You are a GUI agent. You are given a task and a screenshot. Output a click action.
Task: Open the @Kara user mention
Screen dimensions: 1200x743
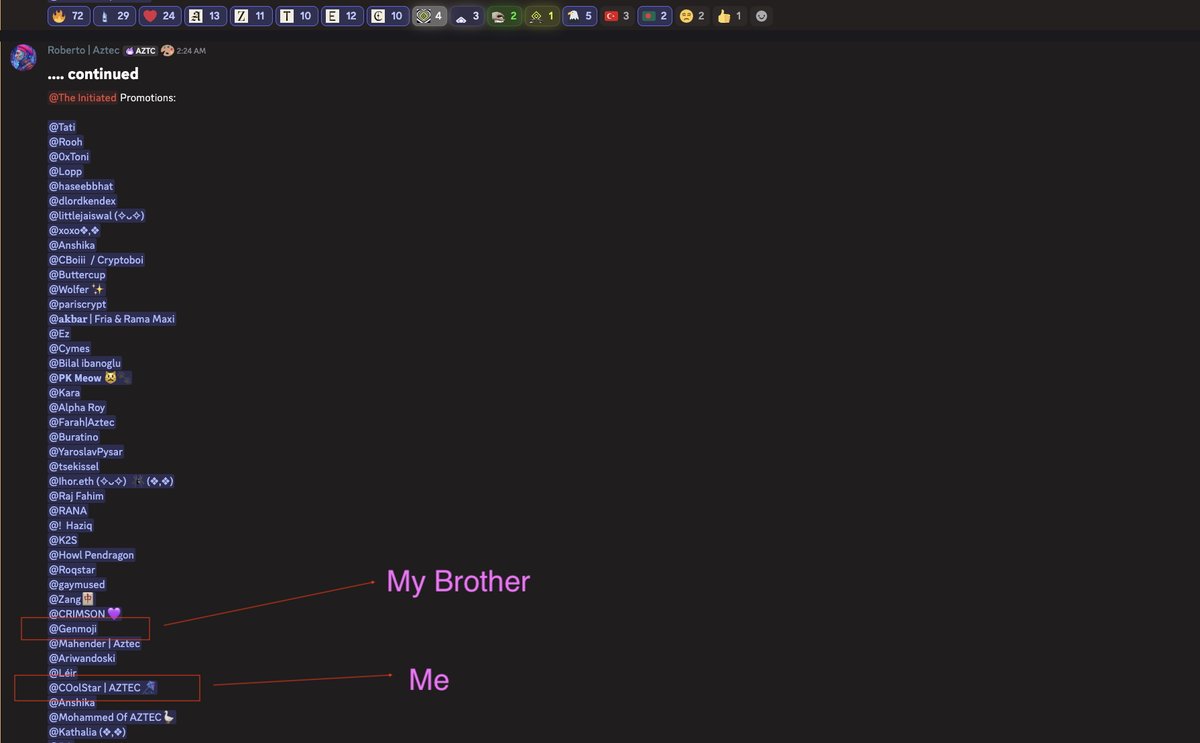coord(64,393)
